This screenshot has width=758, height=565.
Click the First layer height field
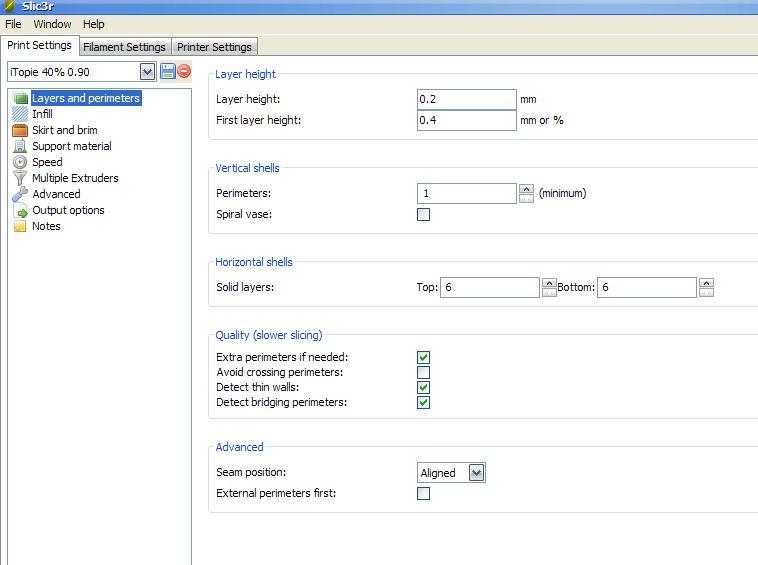pos(466,120)
